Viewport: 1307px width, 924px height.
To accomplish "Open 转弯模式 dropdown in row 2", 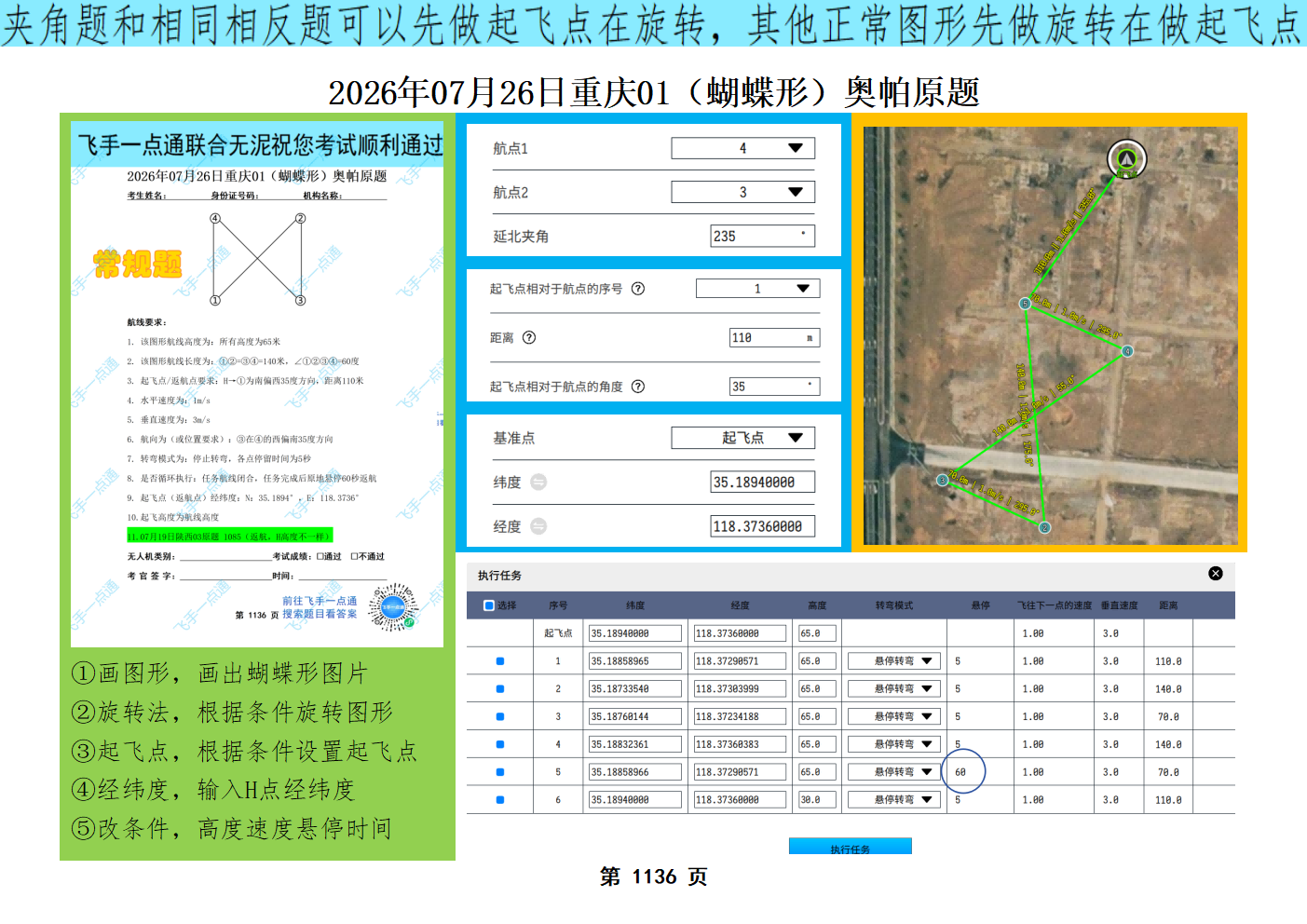I will point(894,689).
